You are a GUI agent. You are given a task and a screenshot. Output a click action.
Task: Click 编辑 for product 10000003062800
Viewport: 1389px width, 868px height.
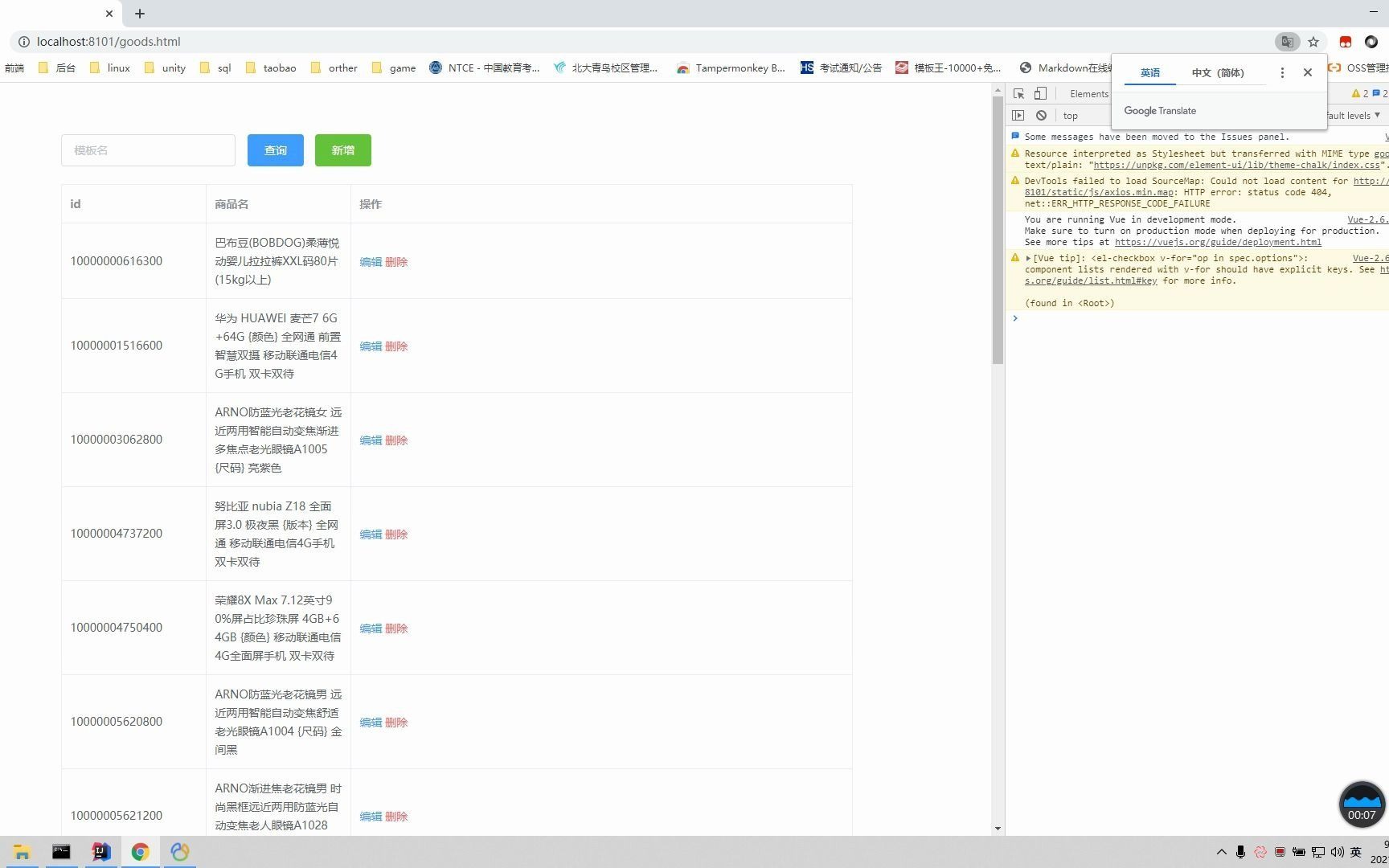[371, 440]
